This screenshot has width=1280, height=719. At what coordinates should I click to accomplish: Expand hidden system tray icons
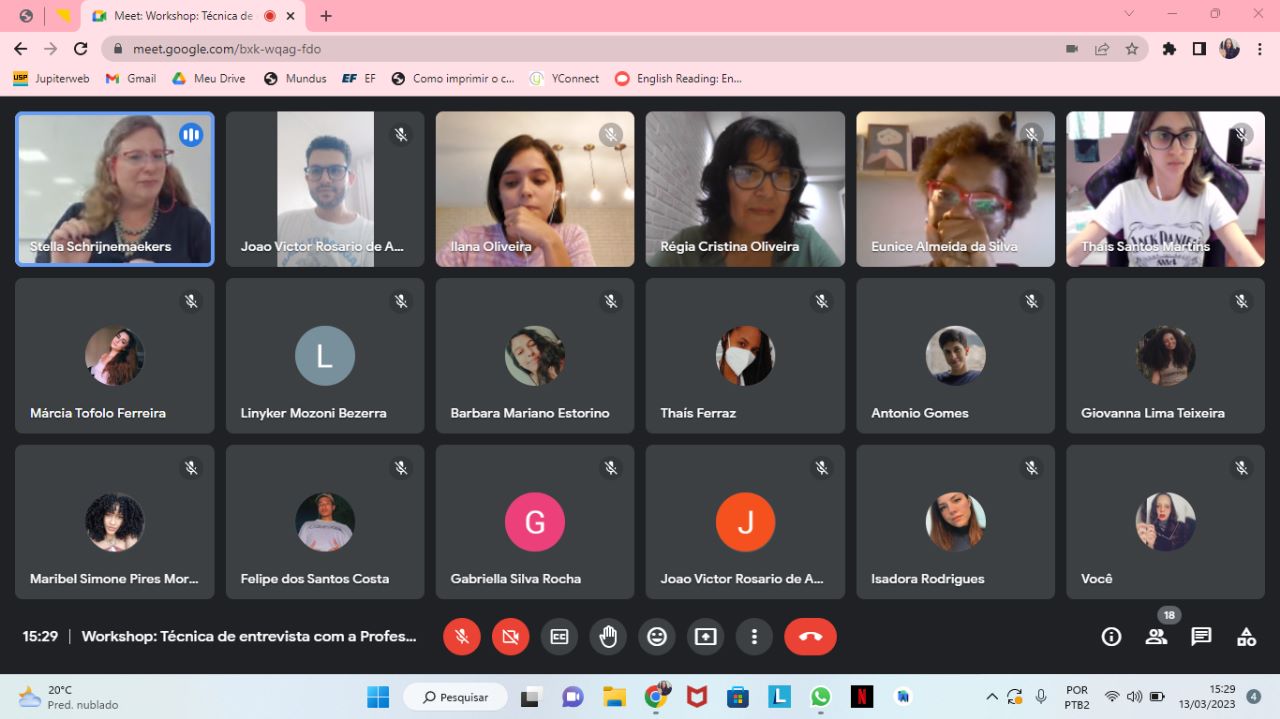(992, 697)
